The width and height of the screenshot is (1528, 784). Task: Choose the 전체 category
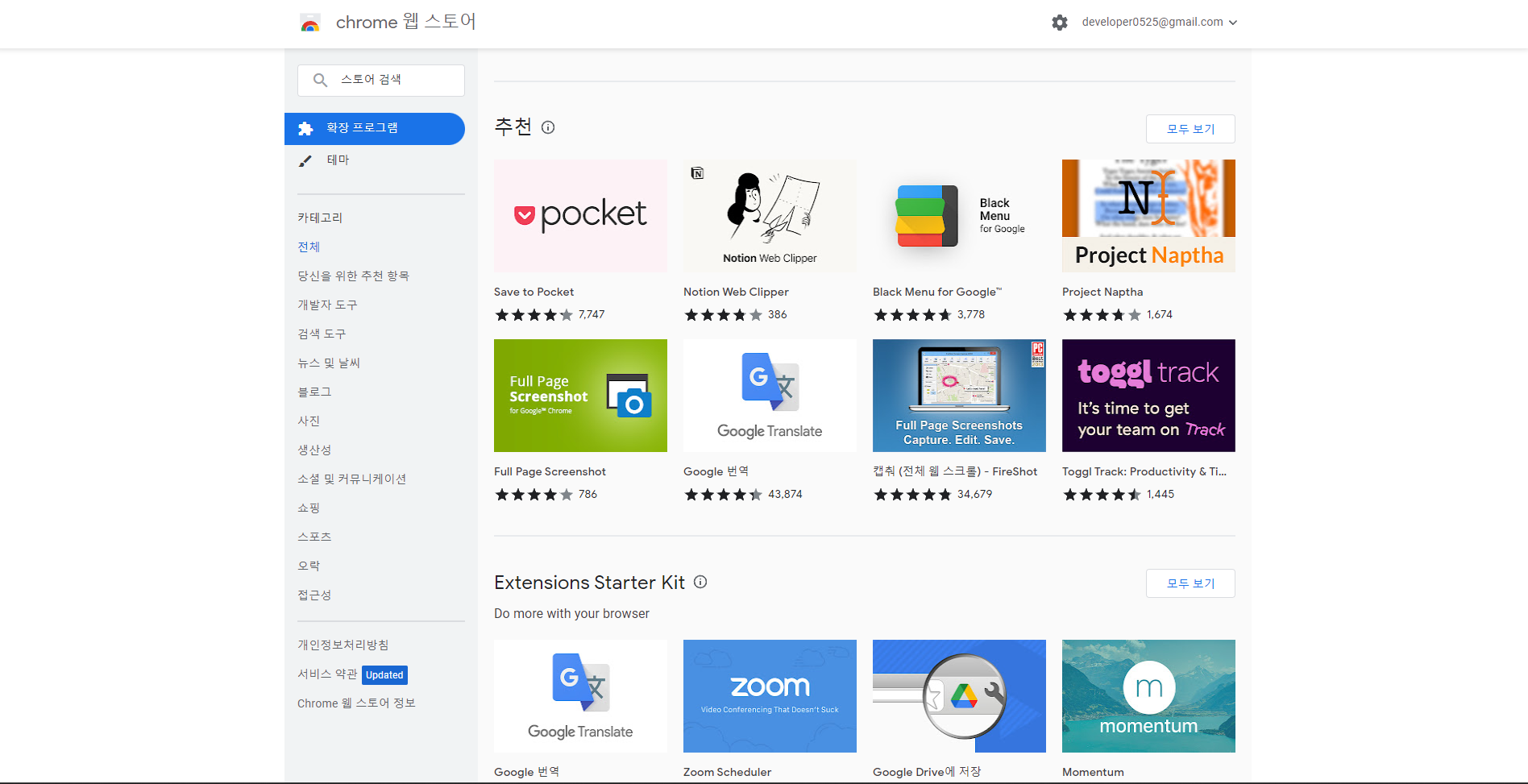pyautogui.click(x=309, y=247)
